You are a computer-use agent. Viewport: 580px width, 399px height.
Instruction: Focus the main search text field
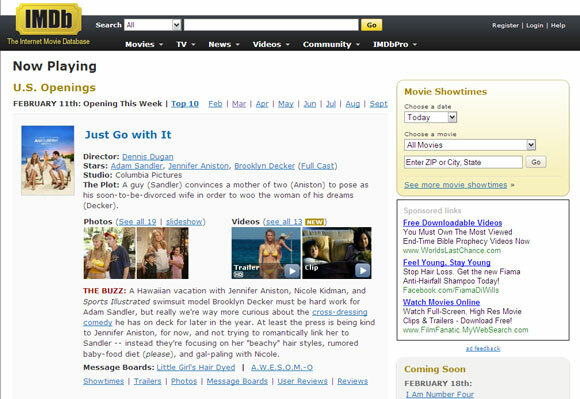pos(271,25)
